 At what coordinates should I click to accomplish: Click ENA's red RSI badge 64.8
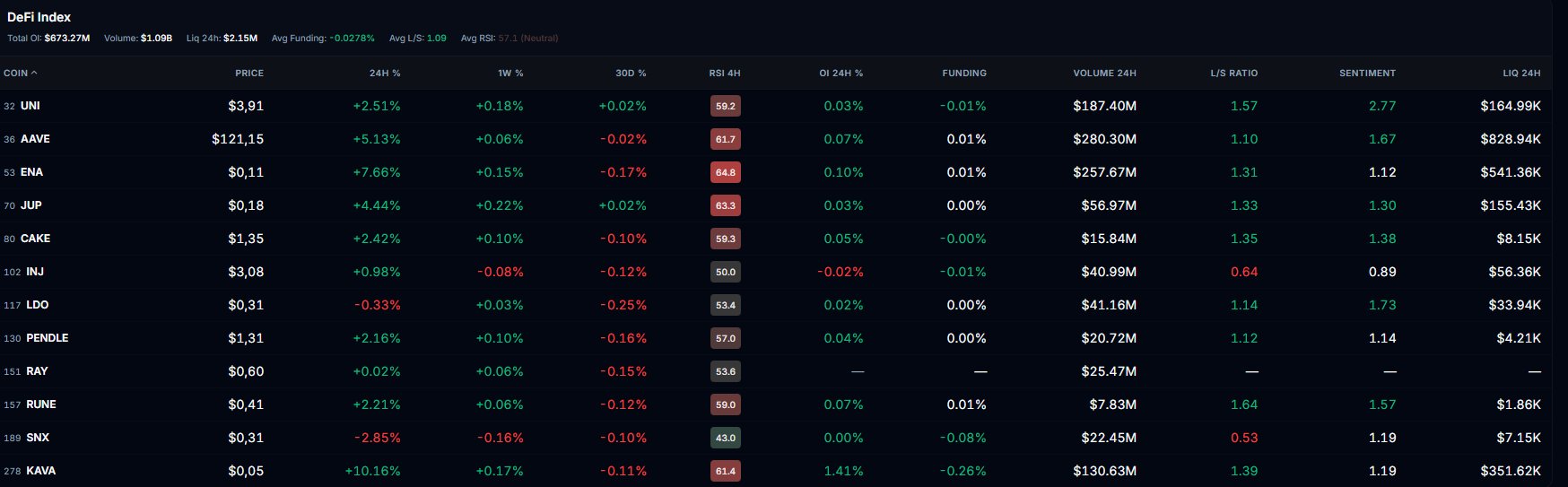coord(726,172)
